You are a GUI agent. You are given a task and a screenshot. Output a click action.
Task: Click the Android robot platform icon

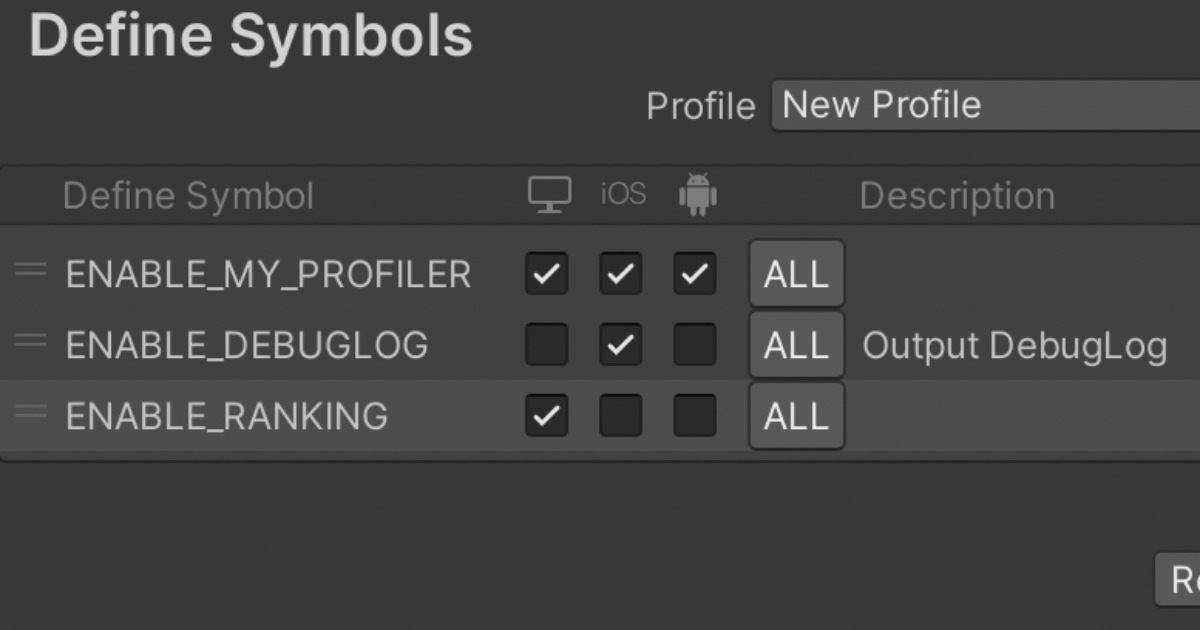pos(697,194)
